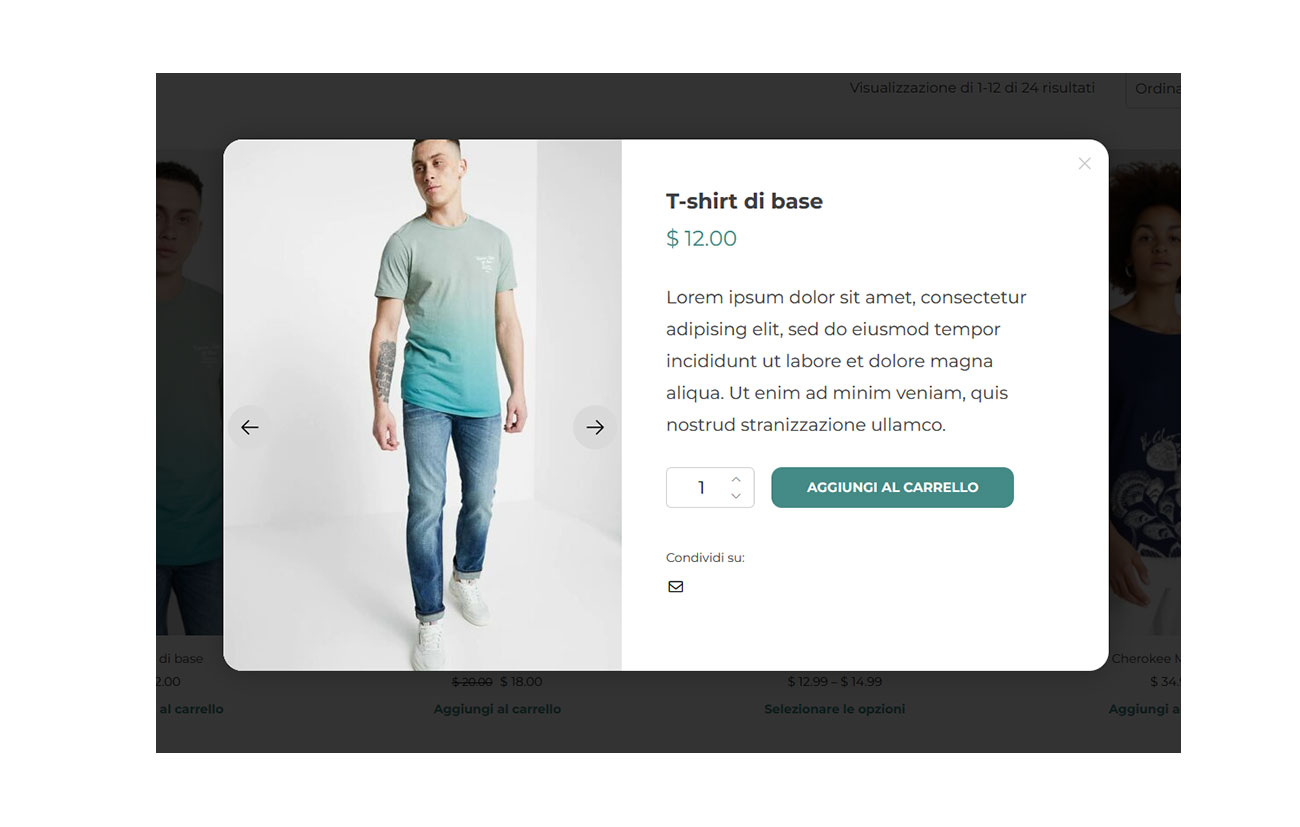Click the Cherokee product name

(1146, 659)
